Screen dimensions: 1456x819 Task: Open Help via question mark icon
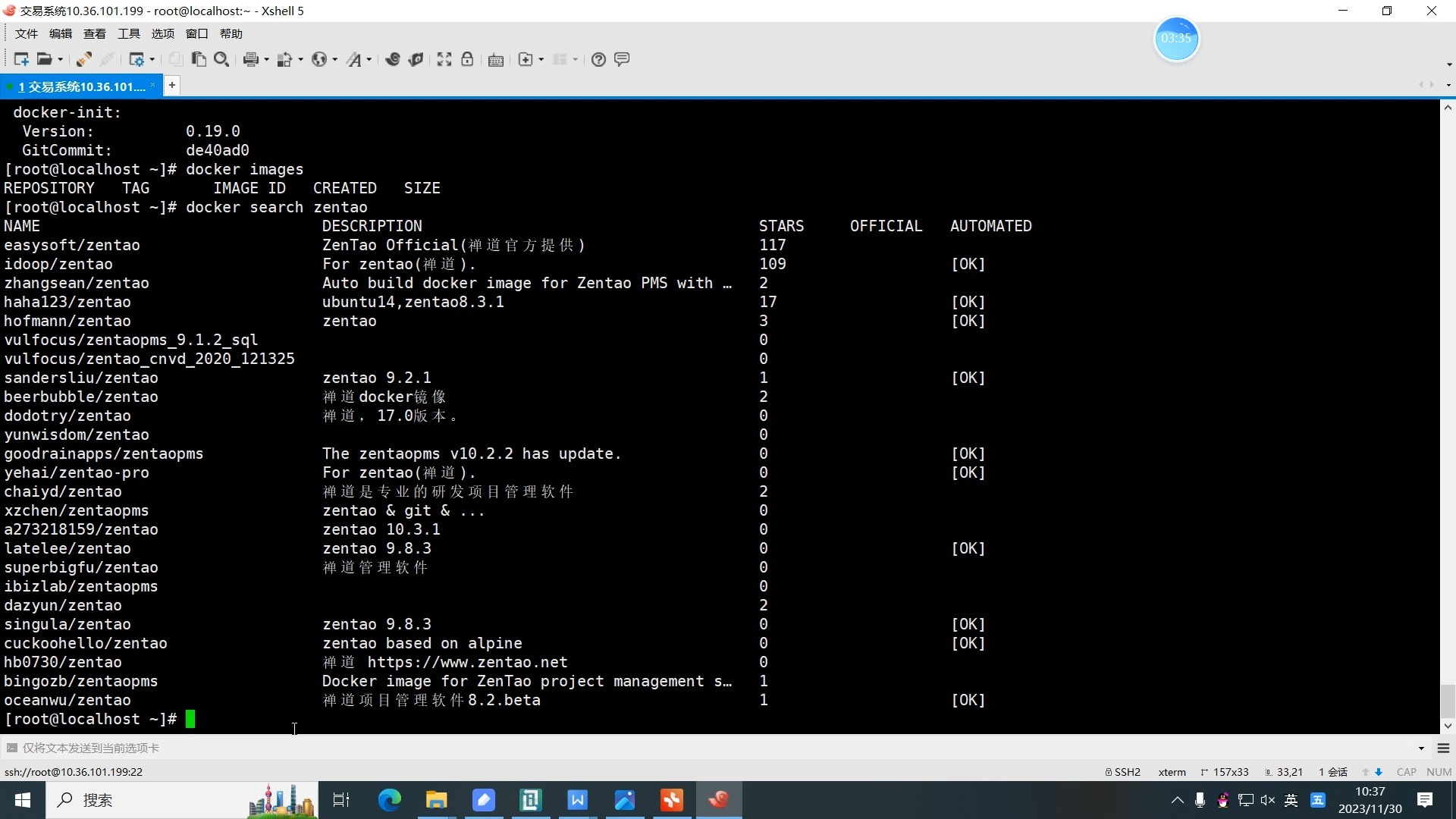[598, 59]
